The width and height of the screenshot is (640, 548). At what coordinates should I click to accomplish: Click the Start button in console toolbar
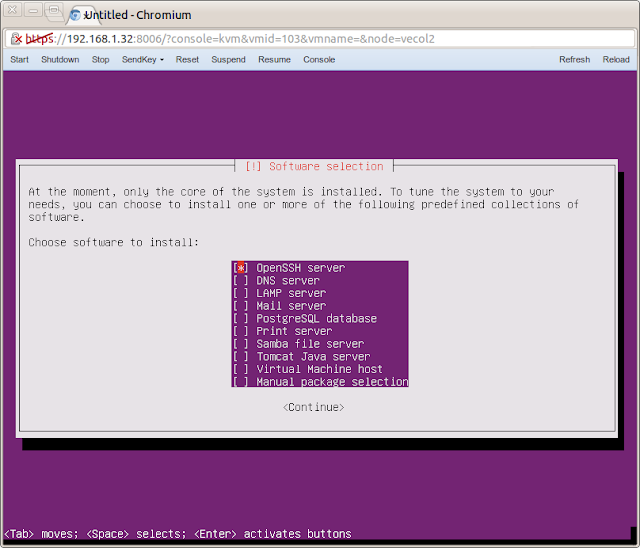(x=19, y=60)
